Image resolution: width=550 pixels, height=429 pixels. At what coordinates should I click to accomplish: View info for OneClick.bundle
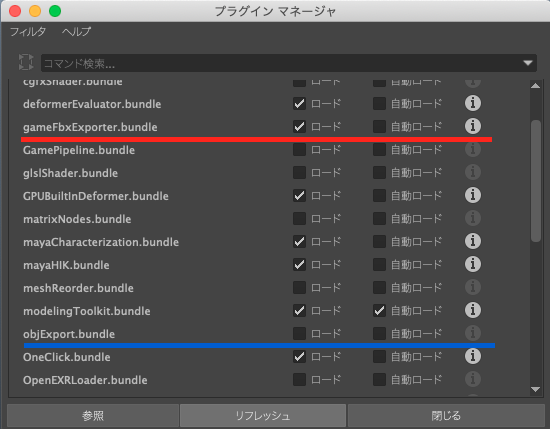coord(473,356)
